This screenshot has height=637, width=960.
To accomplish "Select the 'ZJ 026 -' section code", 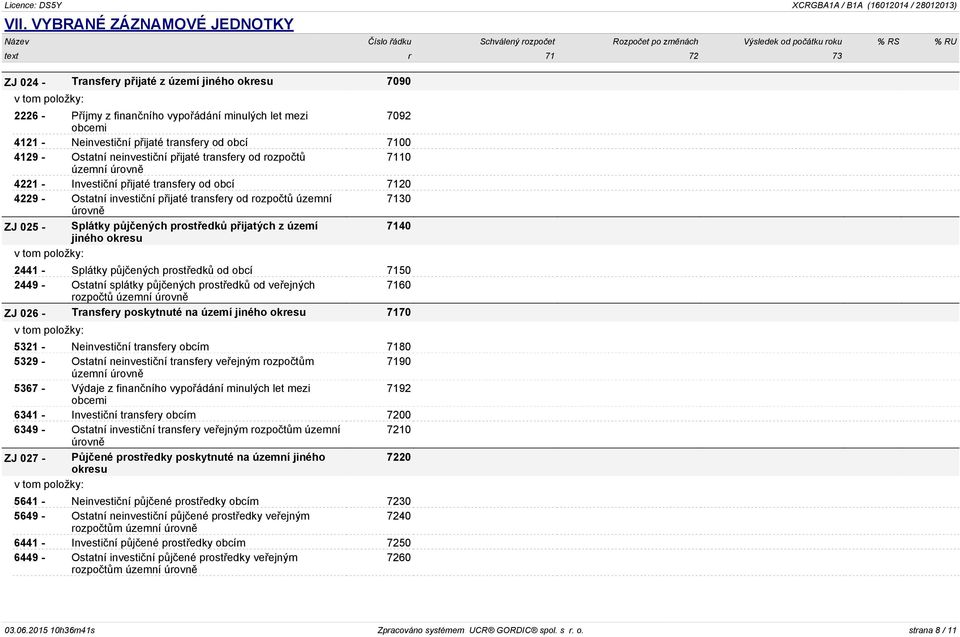I will [x=24, y=313].
